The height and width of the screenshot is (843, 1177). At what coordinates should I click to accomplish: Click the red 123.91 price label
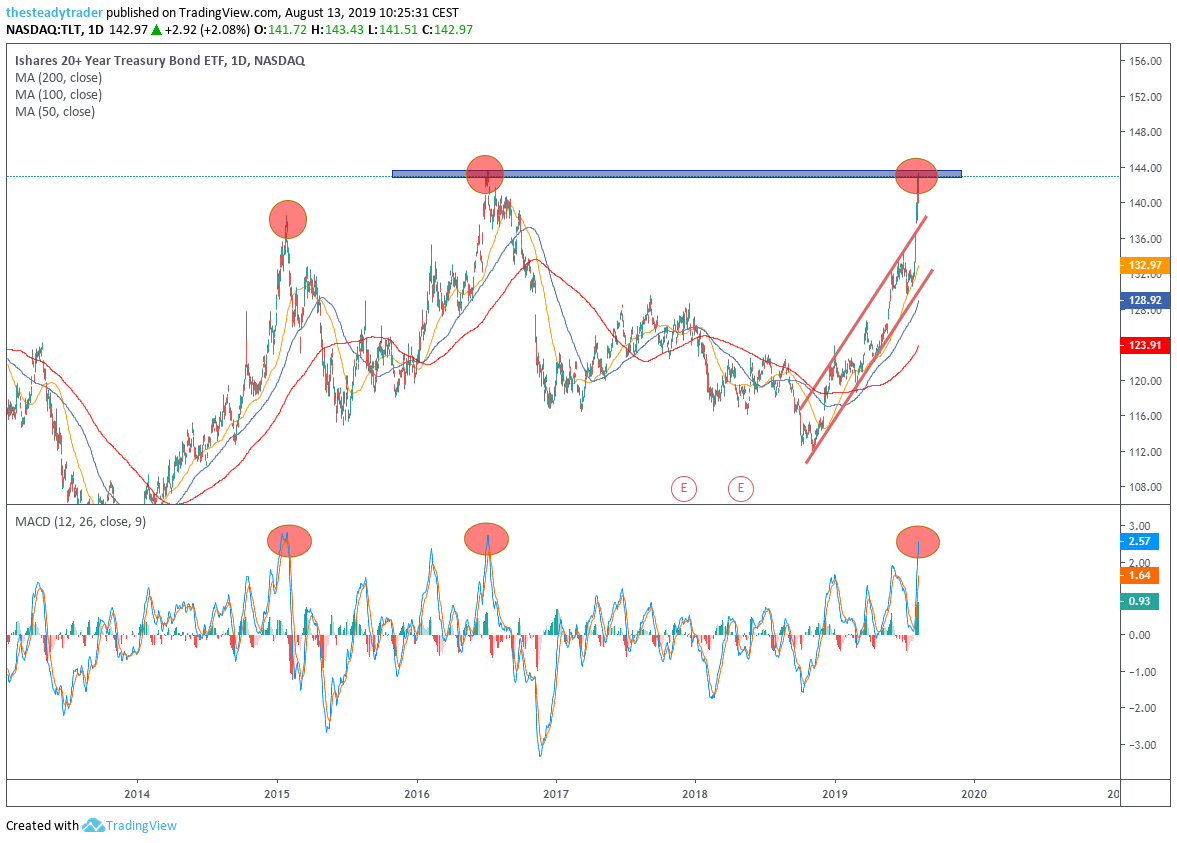tap(1145, 345)
